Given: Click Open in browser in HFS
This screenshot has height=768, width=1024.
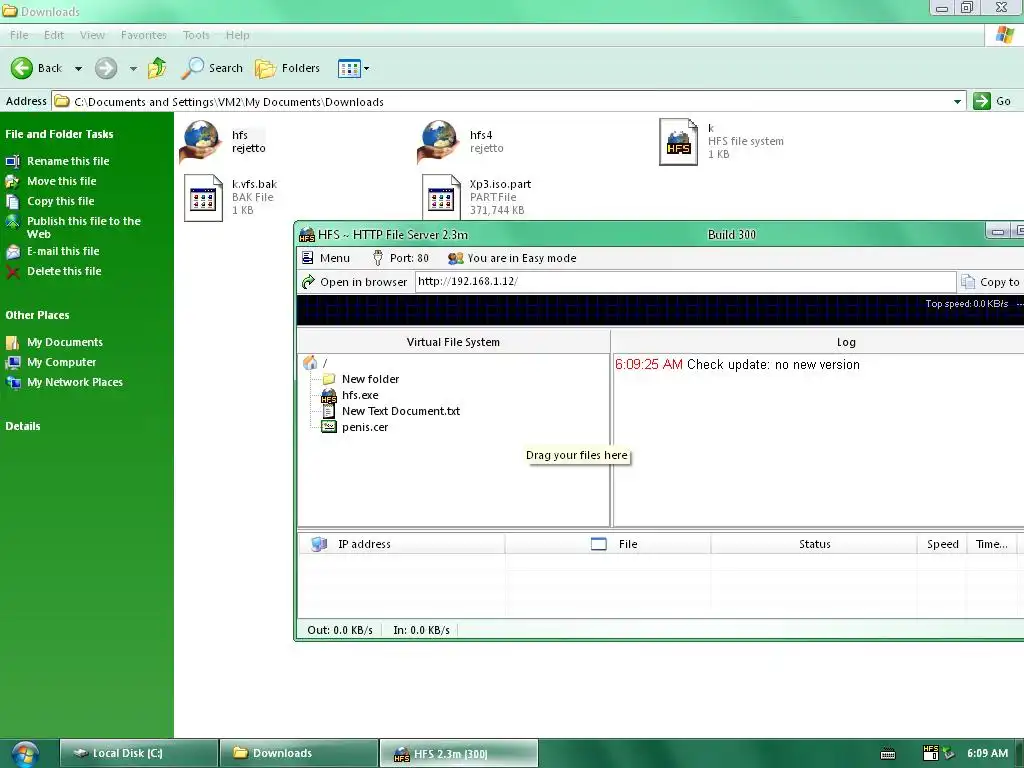Looking at the screenshot, I should point(355,282).
